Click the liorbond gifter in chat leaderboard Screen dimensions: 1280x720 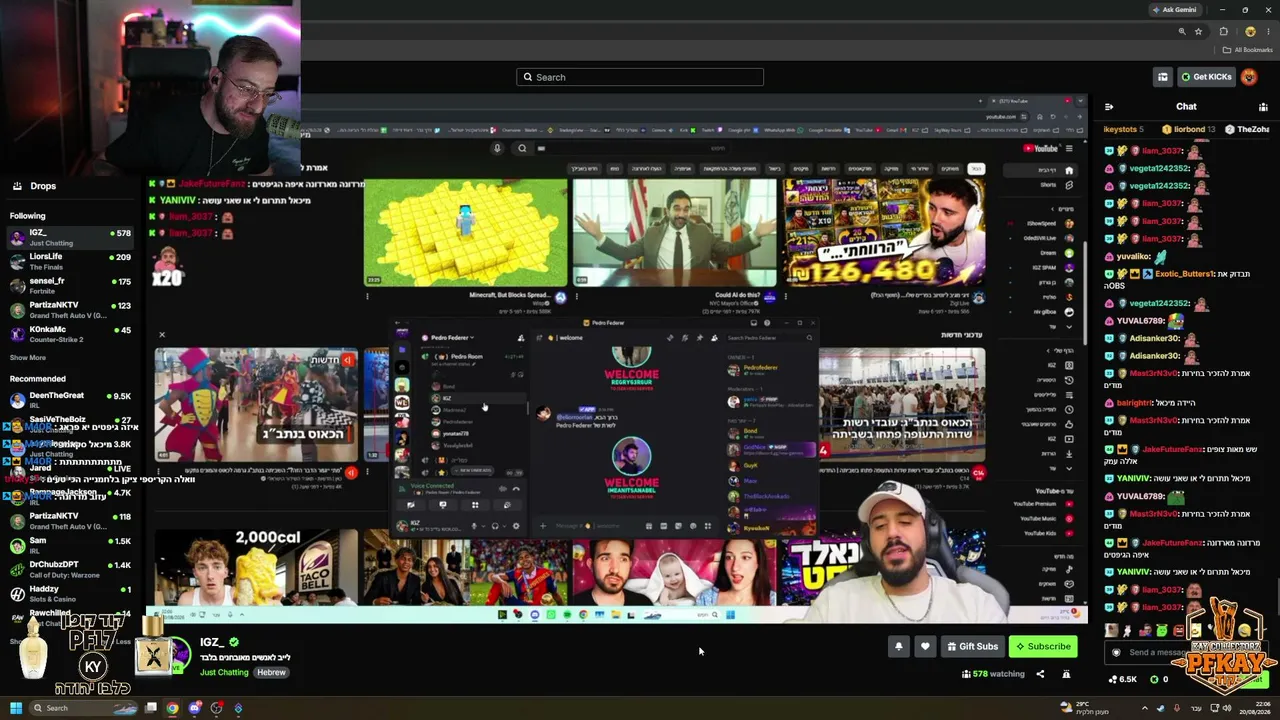click(x=1189, y=129)
